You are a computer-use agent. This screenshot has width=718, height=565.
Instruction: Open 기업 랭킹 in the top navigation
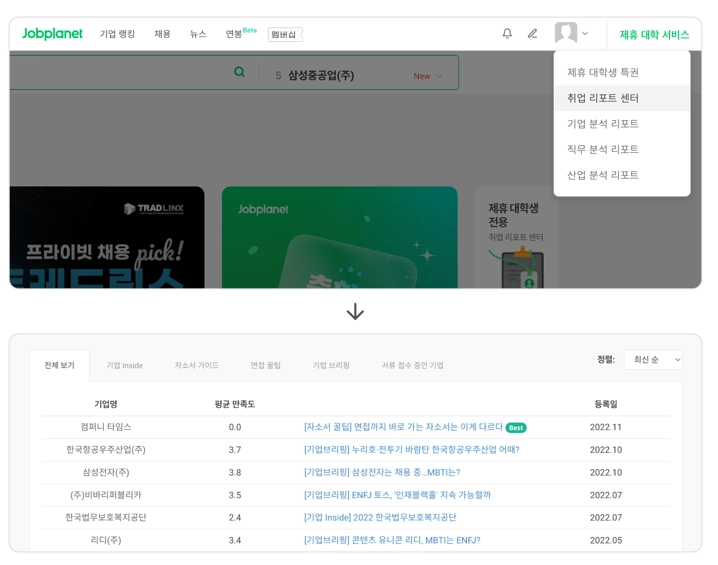coord(117,34)
